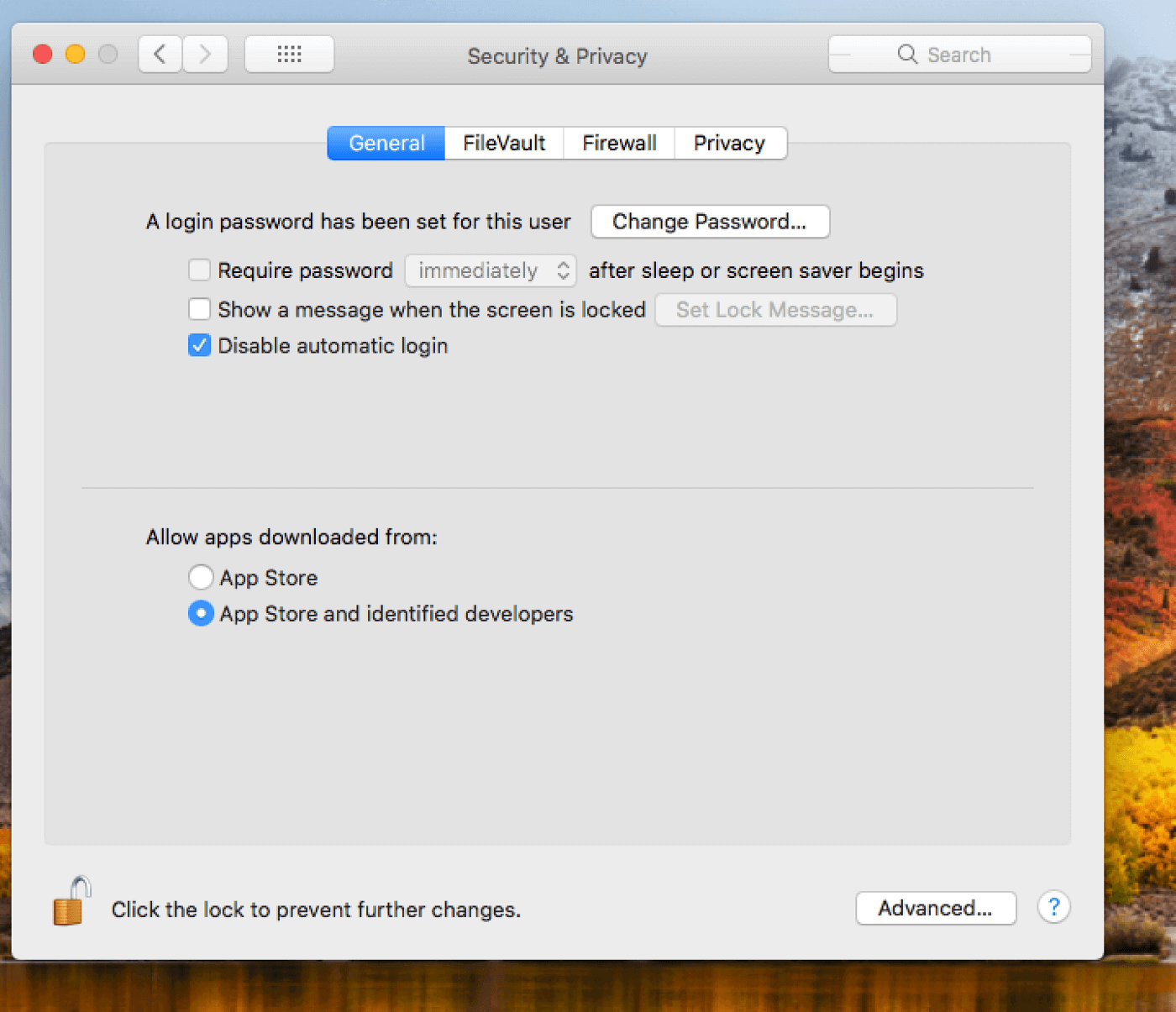This screenshot has width=1176, height=1012.
Task: Check Show a message when screen is locked
Action: pyautogui.click(x=199, y=310)
